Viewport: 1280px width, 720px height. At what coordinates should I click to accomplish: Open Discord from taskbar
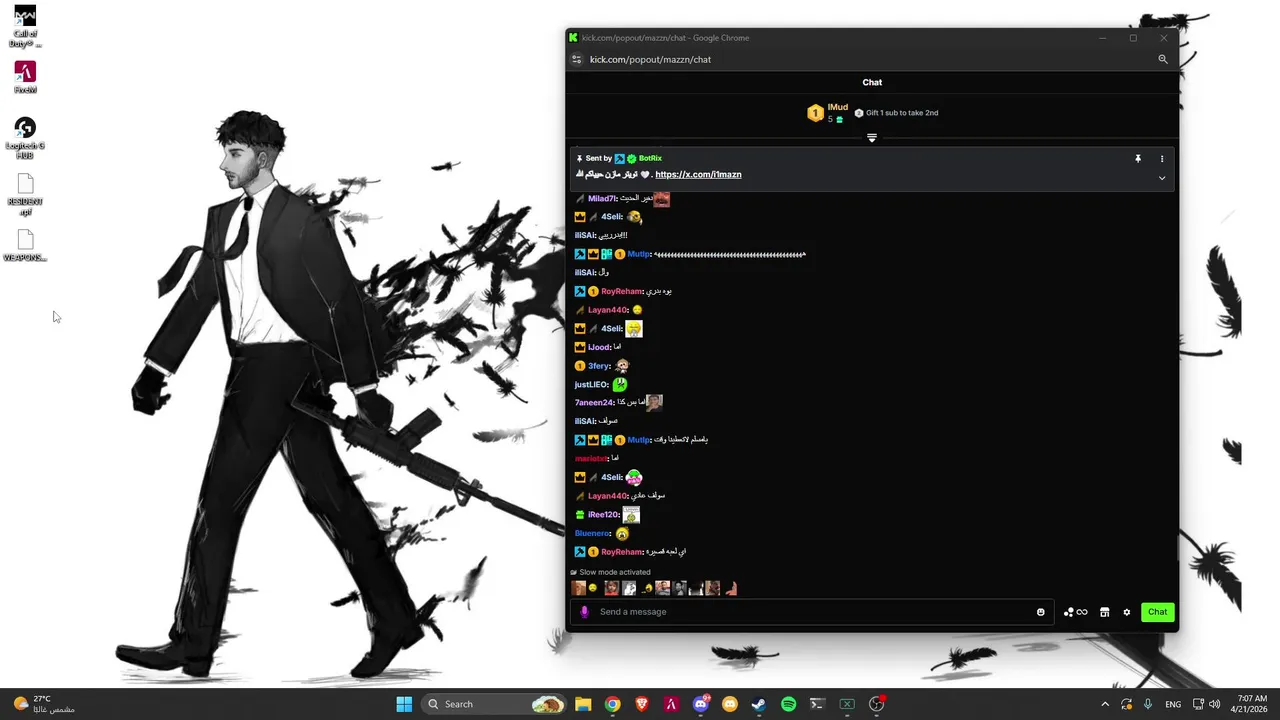coord(701,704)
